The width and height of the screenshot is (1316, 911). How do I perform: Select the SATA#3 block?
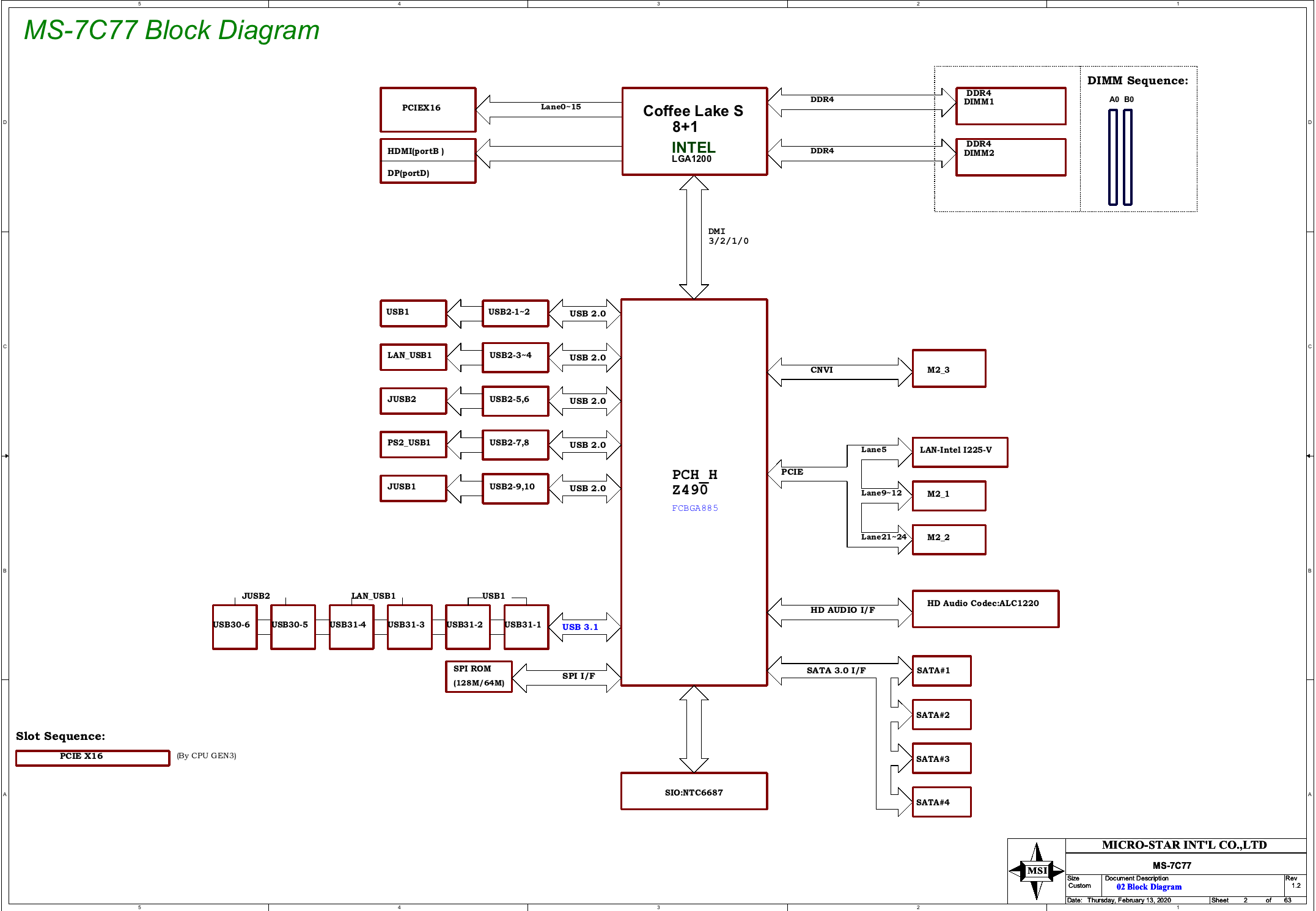click(941, 758)
